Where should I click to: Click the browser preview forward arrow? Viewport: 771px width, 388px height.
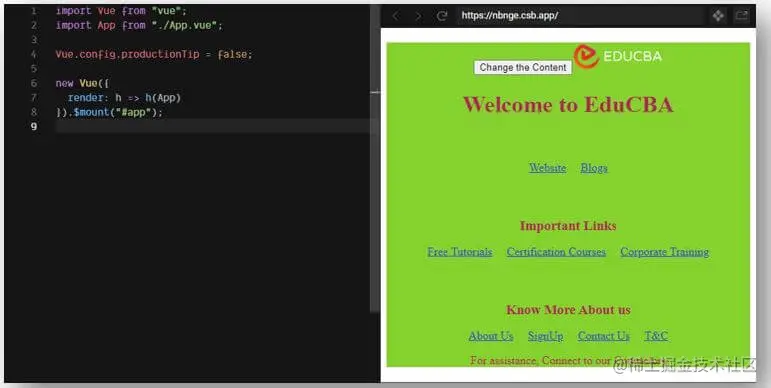[418, 16]
